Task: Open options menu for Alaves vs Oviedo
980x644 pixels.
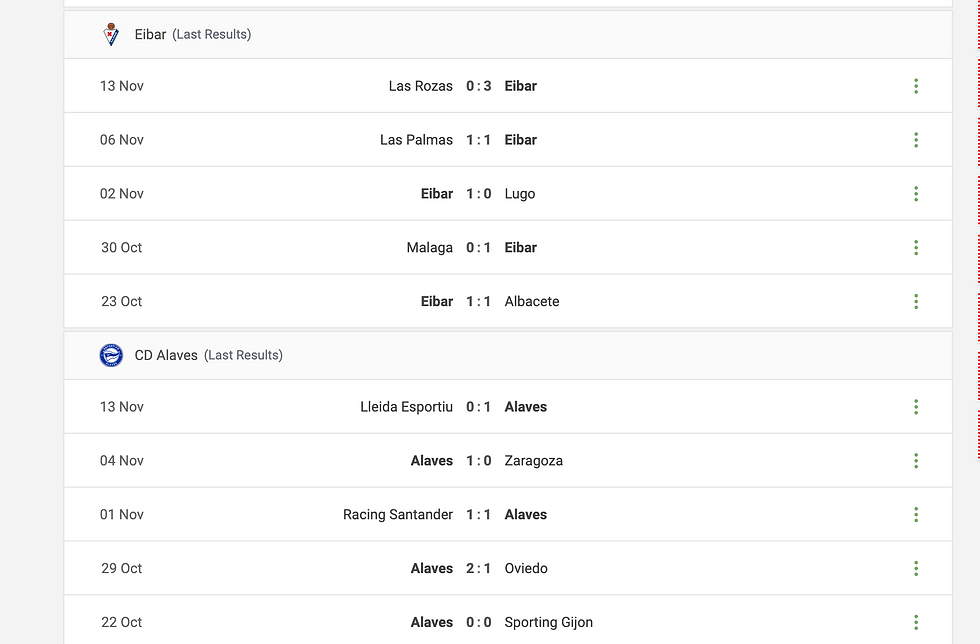Action: [x=916, y=568]
